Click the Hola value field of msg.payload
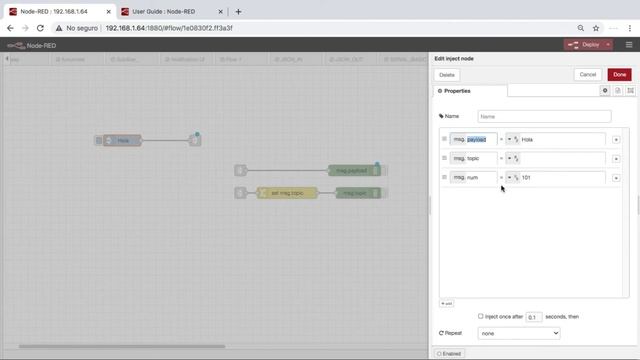This screenshot has height=360, width=640. pos(562,139)
